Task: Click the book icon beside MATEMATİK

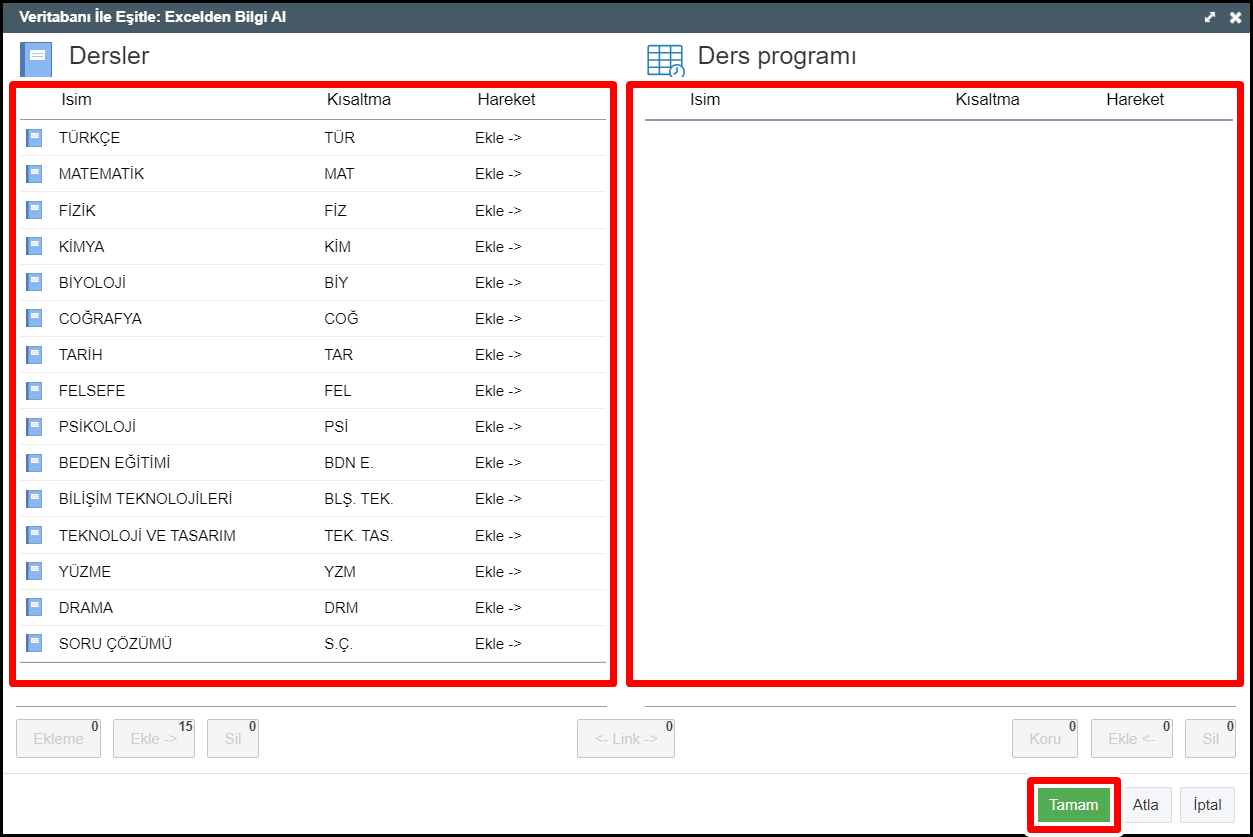Action: [34, 174]
